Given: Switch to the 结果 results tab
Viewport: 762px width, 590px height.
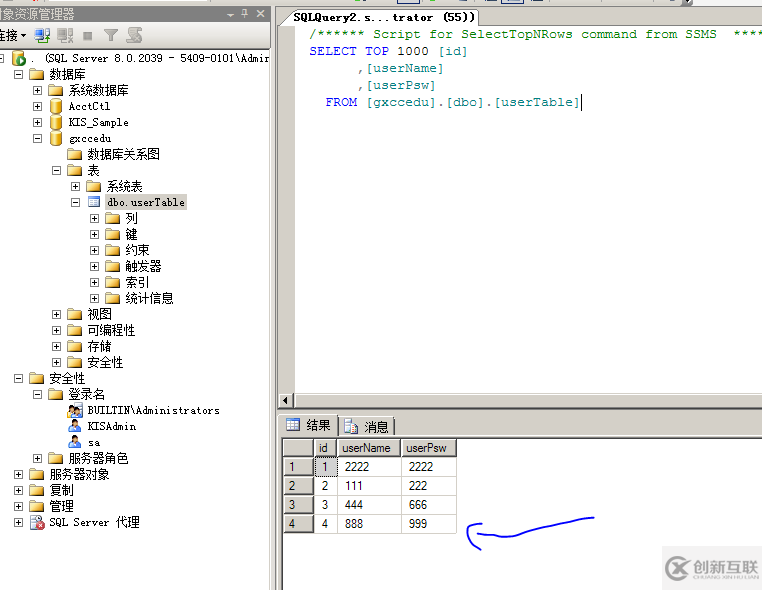Looking at the screenshot, I should click(309, 425).
